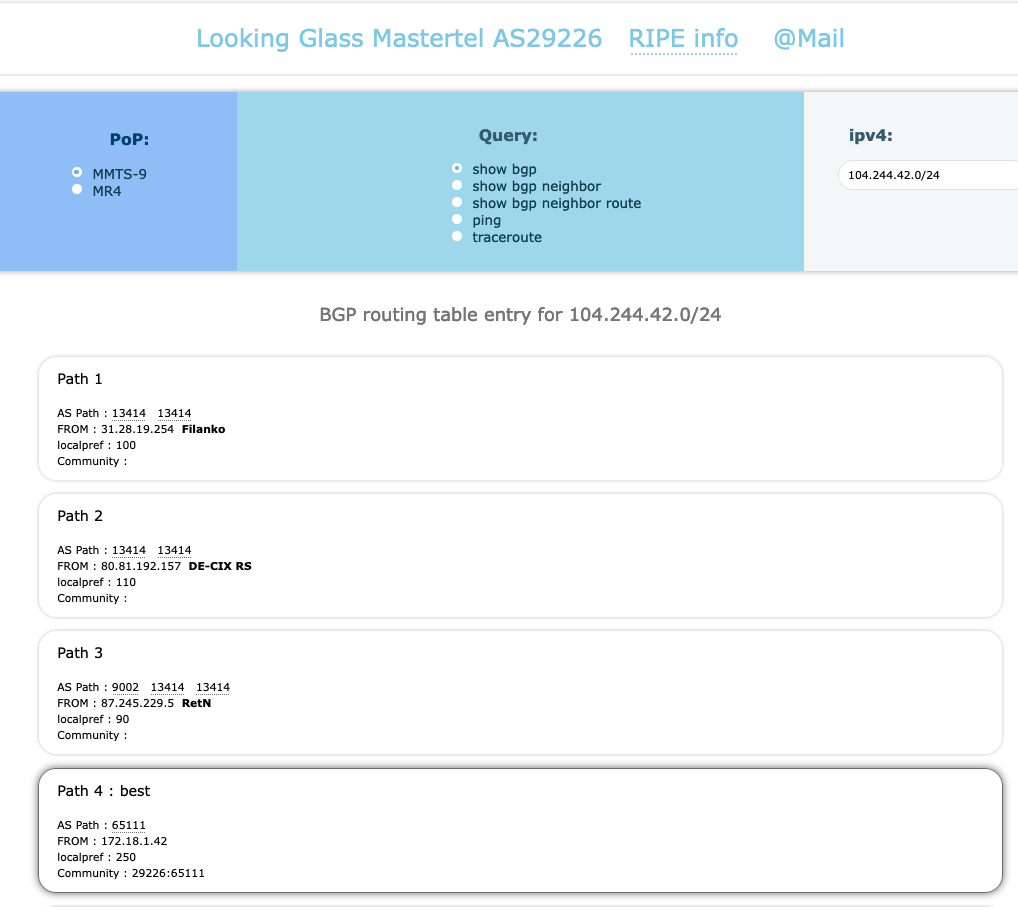Choose the 'show bgp neighbor' query radio
Viewport: 1018px width, 907px height.
pyautogui.click(x=457, y=186)
